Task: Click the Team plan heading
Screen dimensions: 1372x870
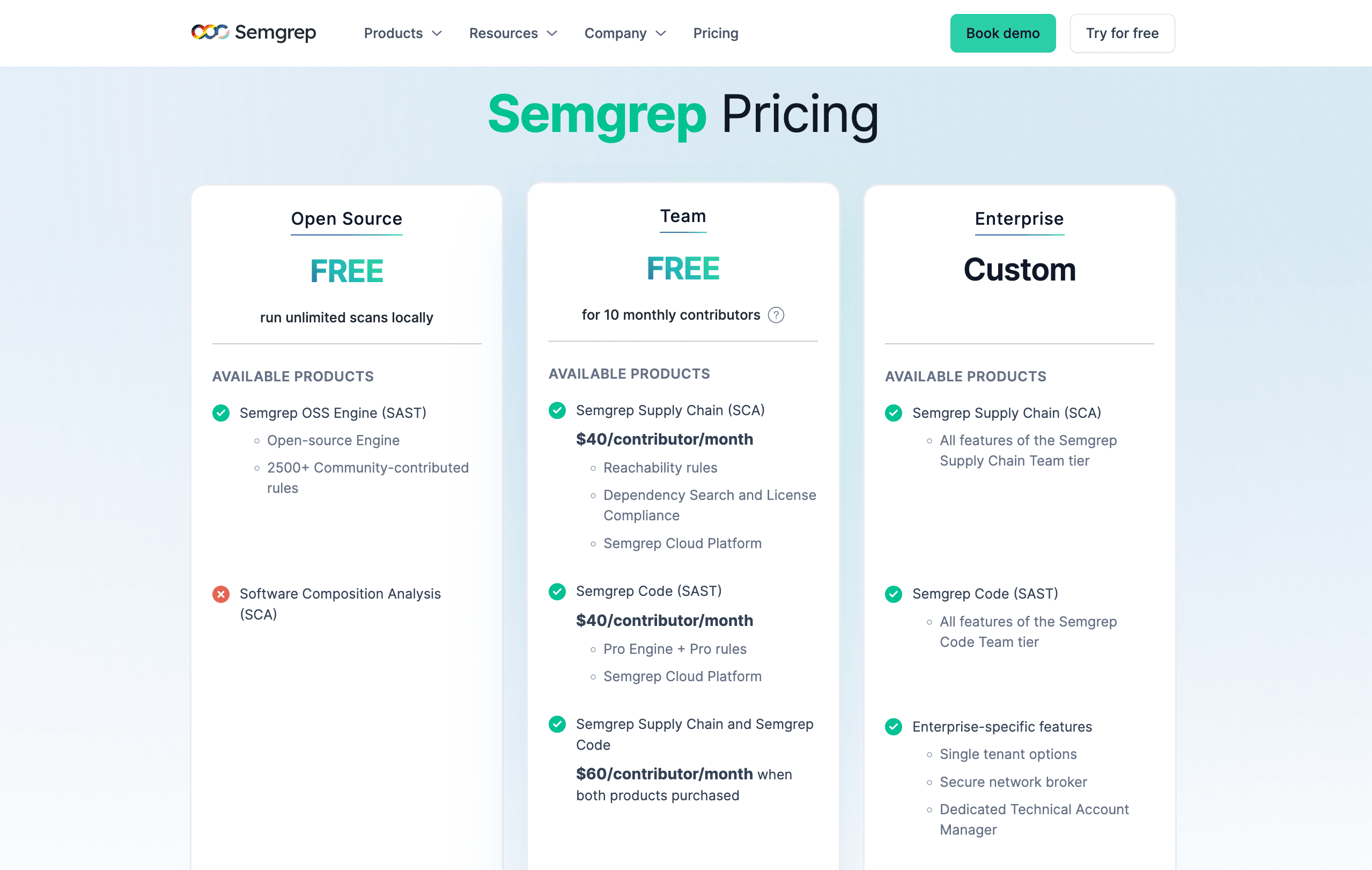Action: (683, 217)
